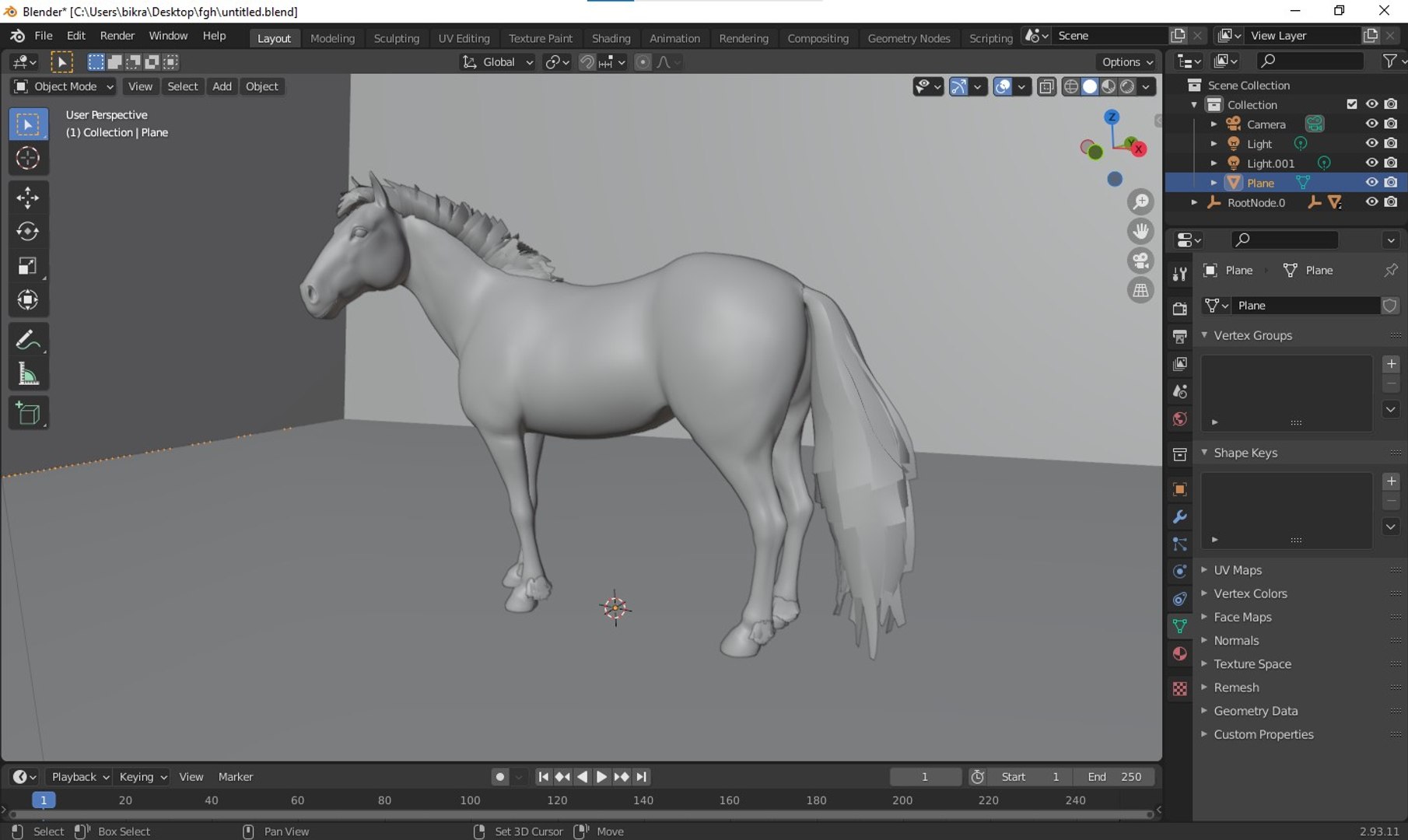Image resolution: width=1408 pixels, height=840 pixels.
Task: Add a new shape key with plus button
Action: [x=1391, y=481]
